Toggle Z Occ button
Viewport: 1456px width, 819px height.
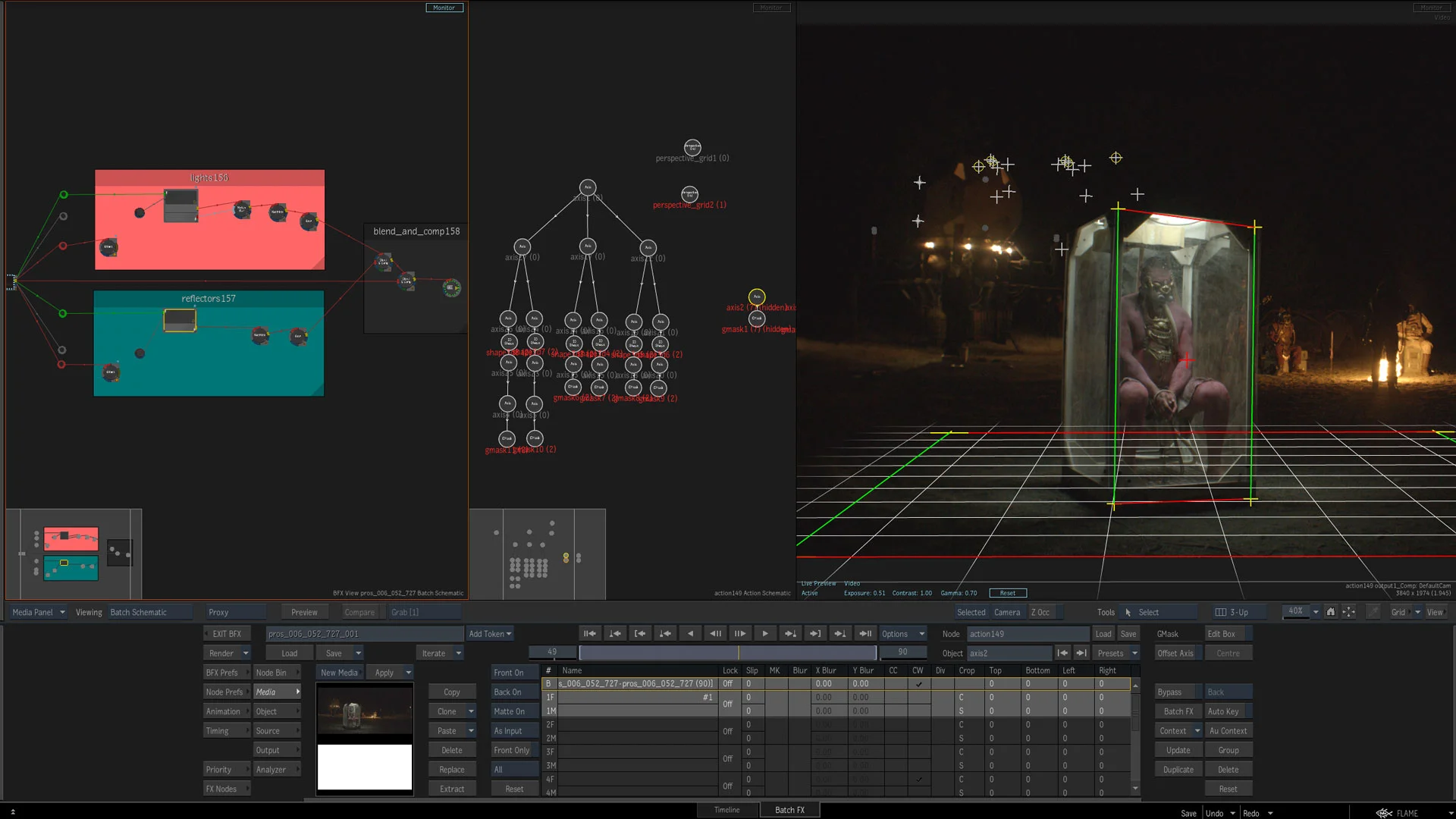[1040, 613]
